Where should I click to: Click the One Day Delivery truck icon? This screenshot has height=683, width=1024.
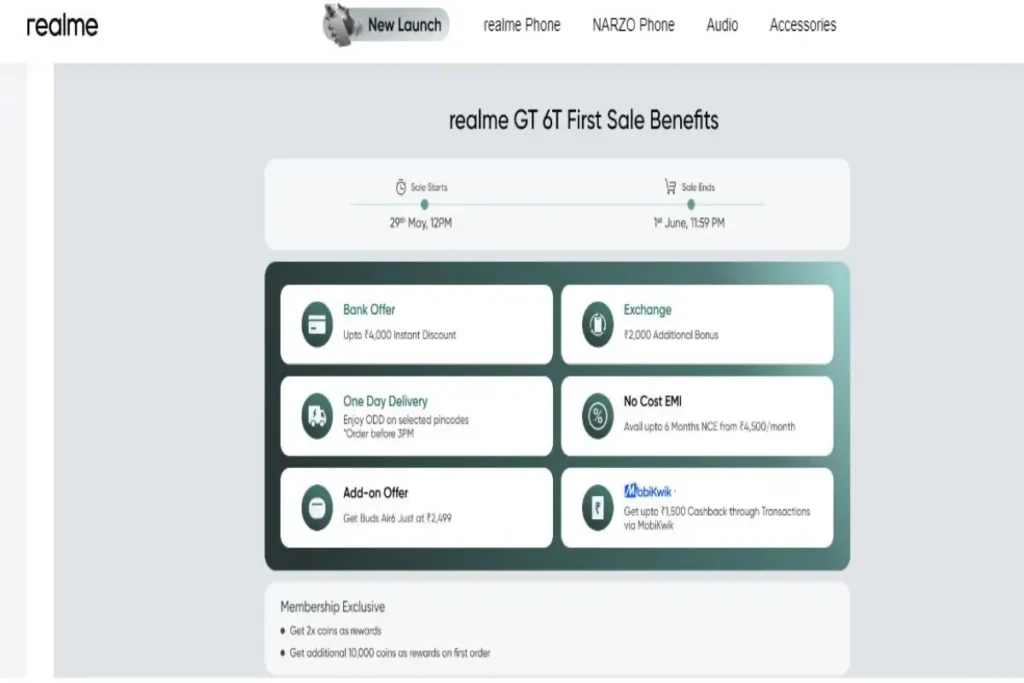tap(317, 416)
